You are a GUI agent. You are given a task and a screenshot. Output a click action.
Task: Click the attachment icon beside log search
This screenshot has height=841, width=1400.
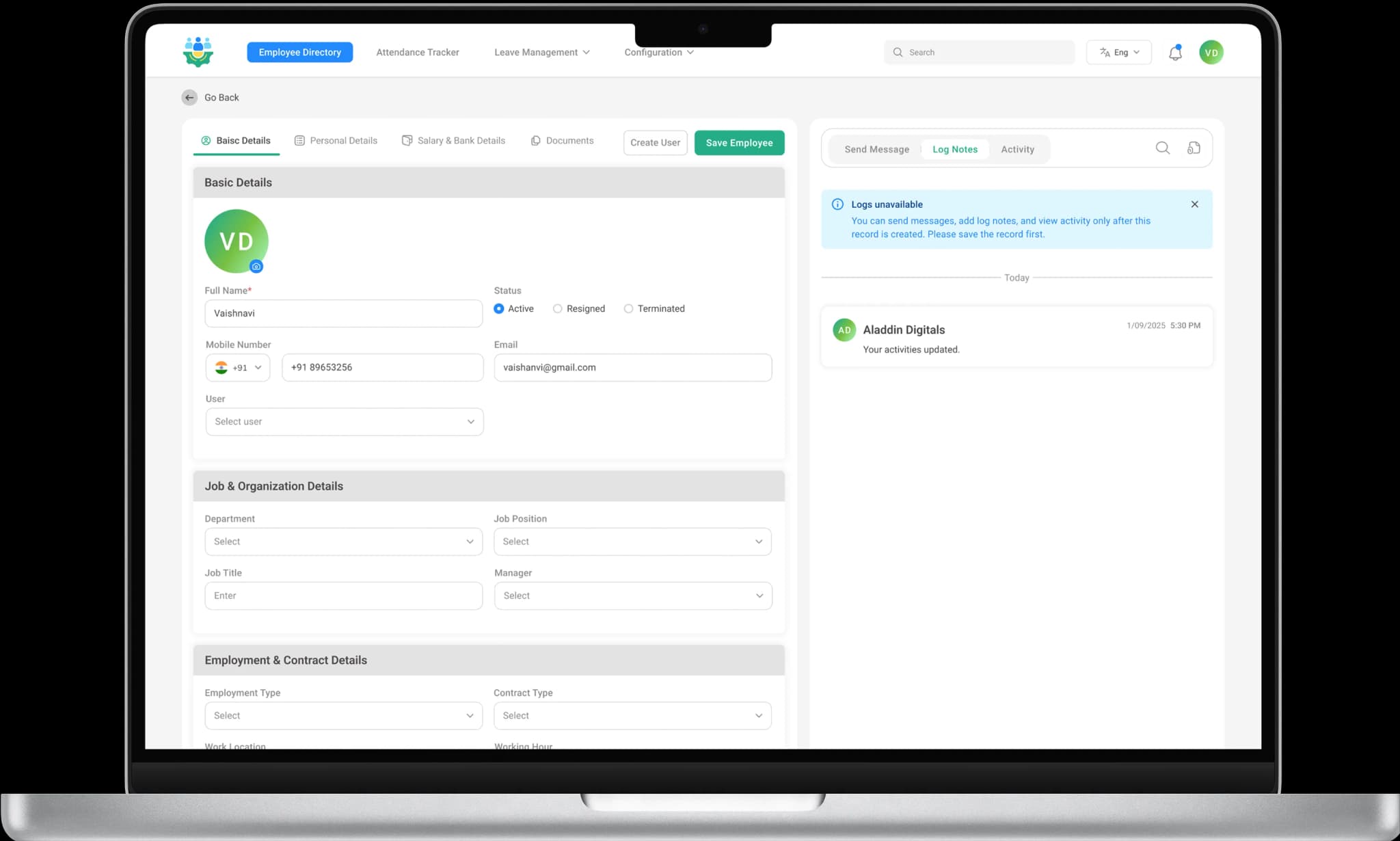point(1194,148)
